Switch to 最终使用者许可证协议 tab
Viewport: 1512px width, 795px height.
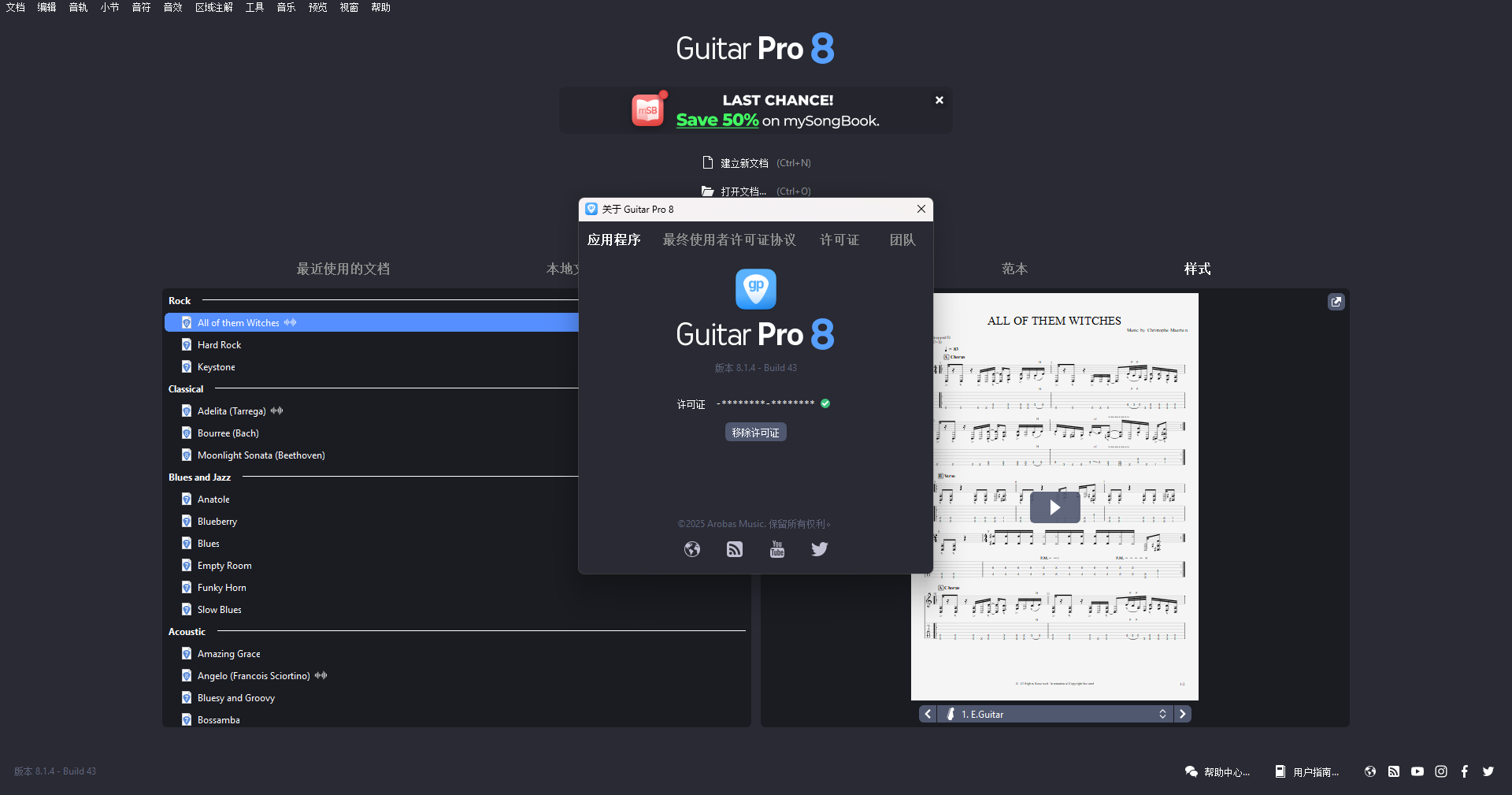click(x=729, y=240)
